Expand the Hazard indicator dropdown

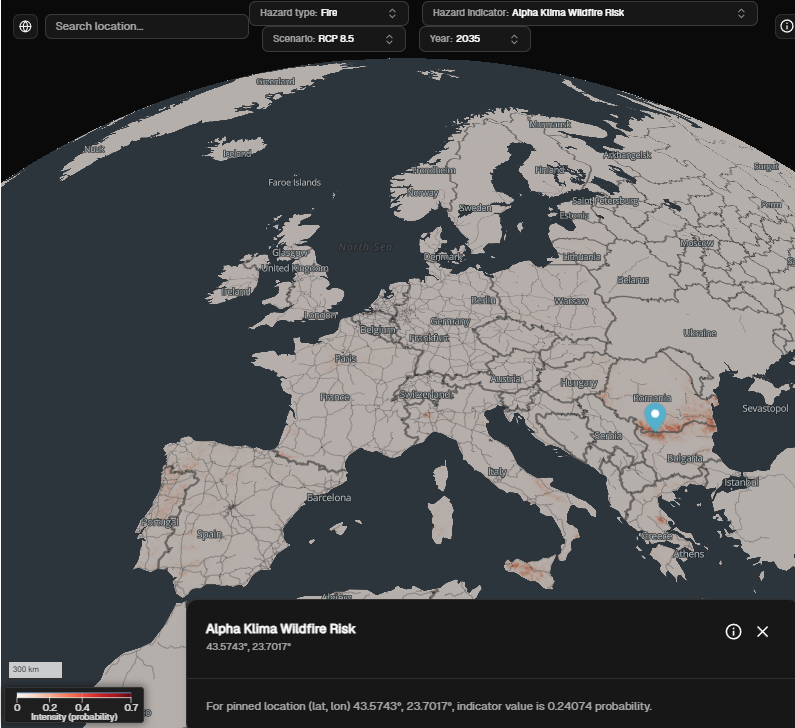pyautogui.click(x=588, y=14)
